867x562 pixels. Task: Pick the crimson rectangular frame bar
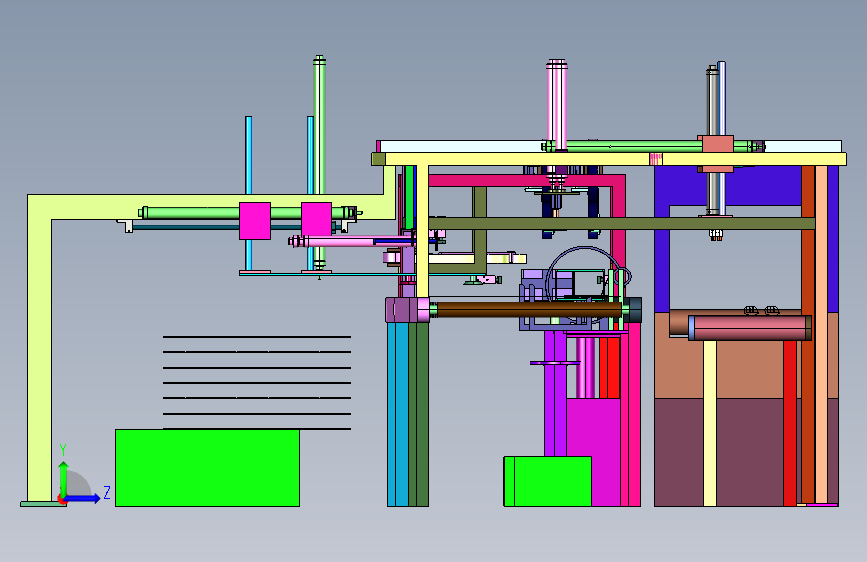[525, 180]
